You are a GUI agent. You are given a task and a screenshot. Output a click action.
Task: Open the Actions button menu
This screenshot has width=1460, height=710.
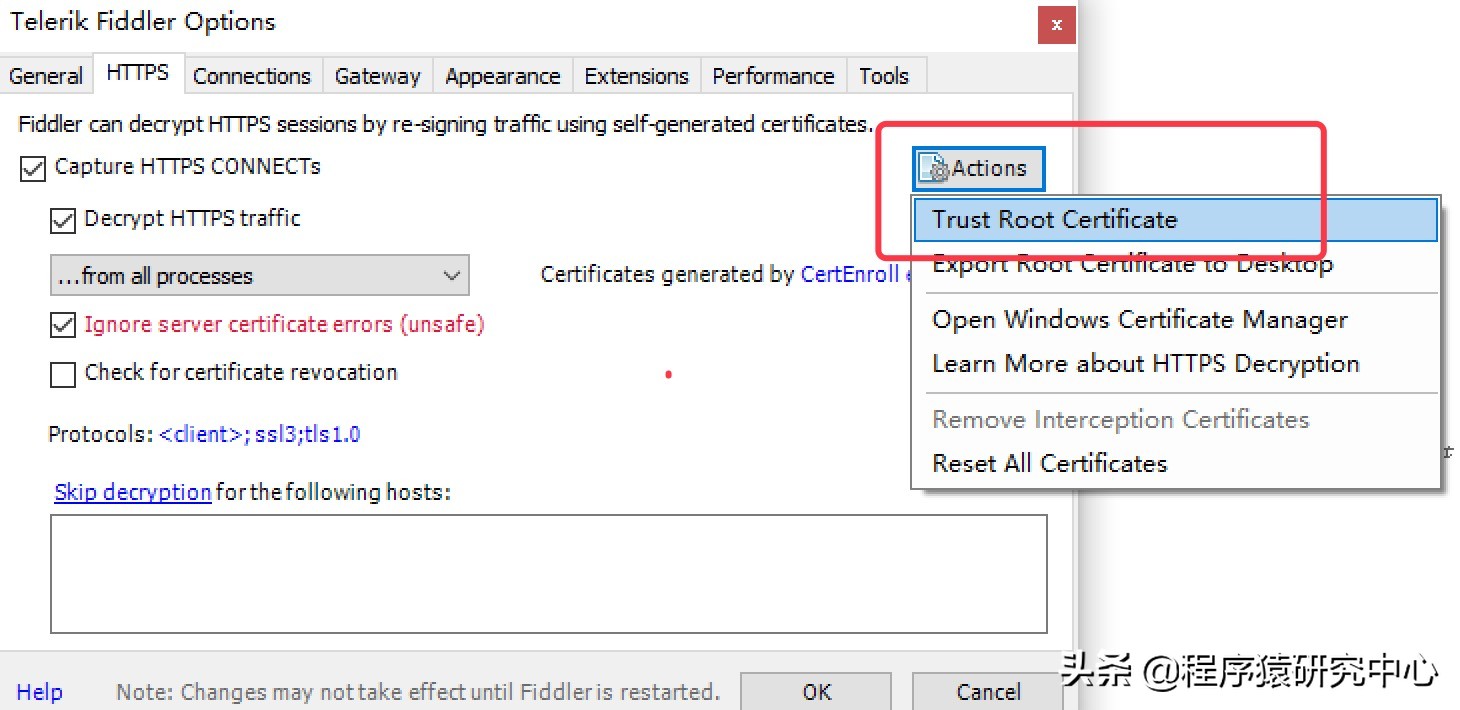[979, 168]
